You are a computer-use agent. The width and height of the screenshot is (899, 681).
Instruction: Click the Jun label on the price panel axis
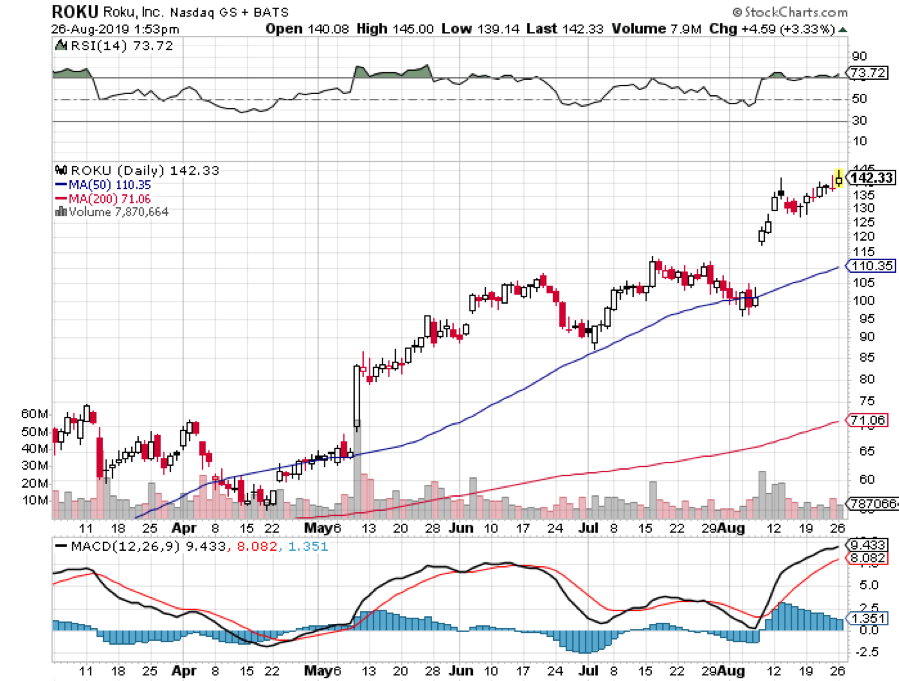[460, 528]
